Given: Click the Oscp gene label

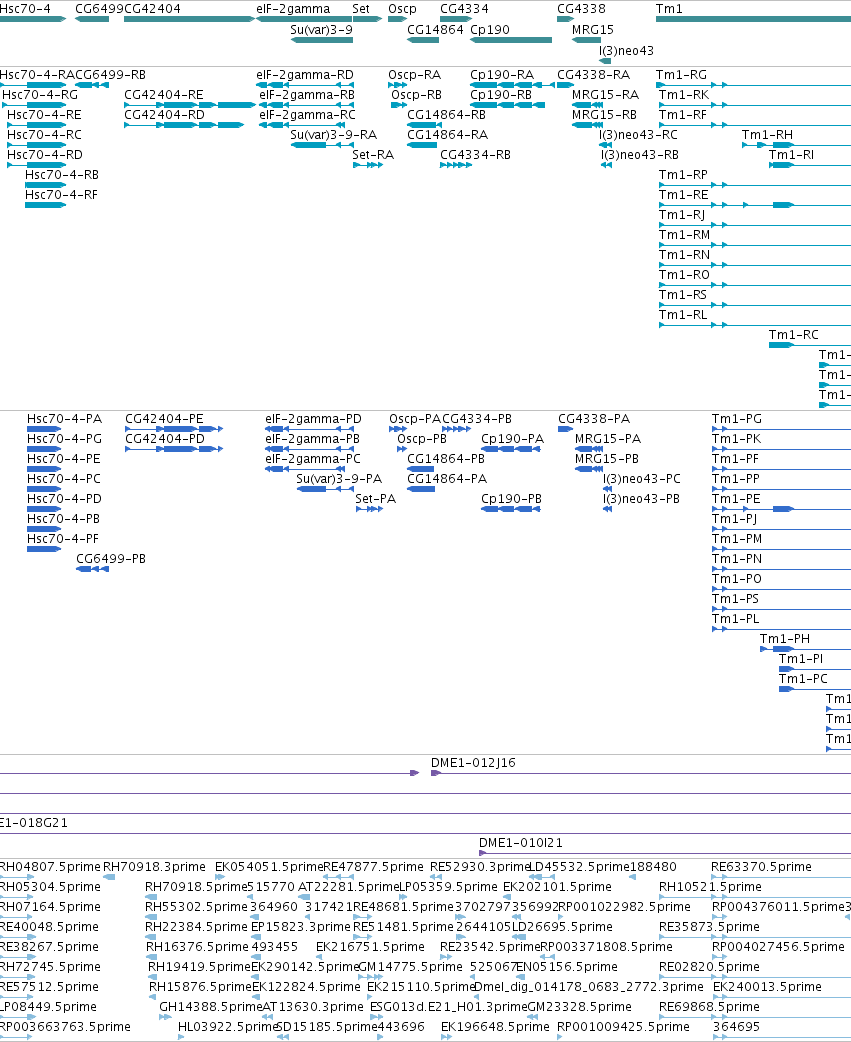Looking at the screenshot, I should [403, 9].
